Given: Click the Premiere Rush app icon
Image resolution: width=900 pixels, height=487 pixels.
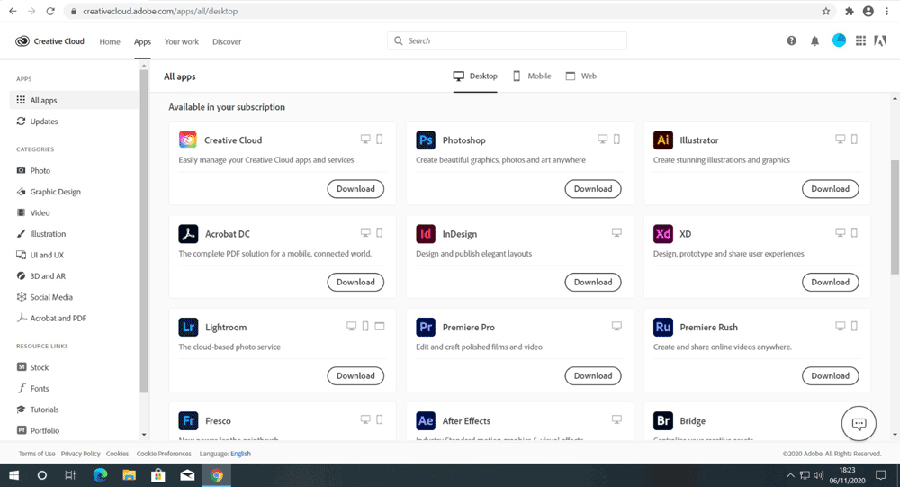Looking at the screenshot, I should click(x=663, y=327).
